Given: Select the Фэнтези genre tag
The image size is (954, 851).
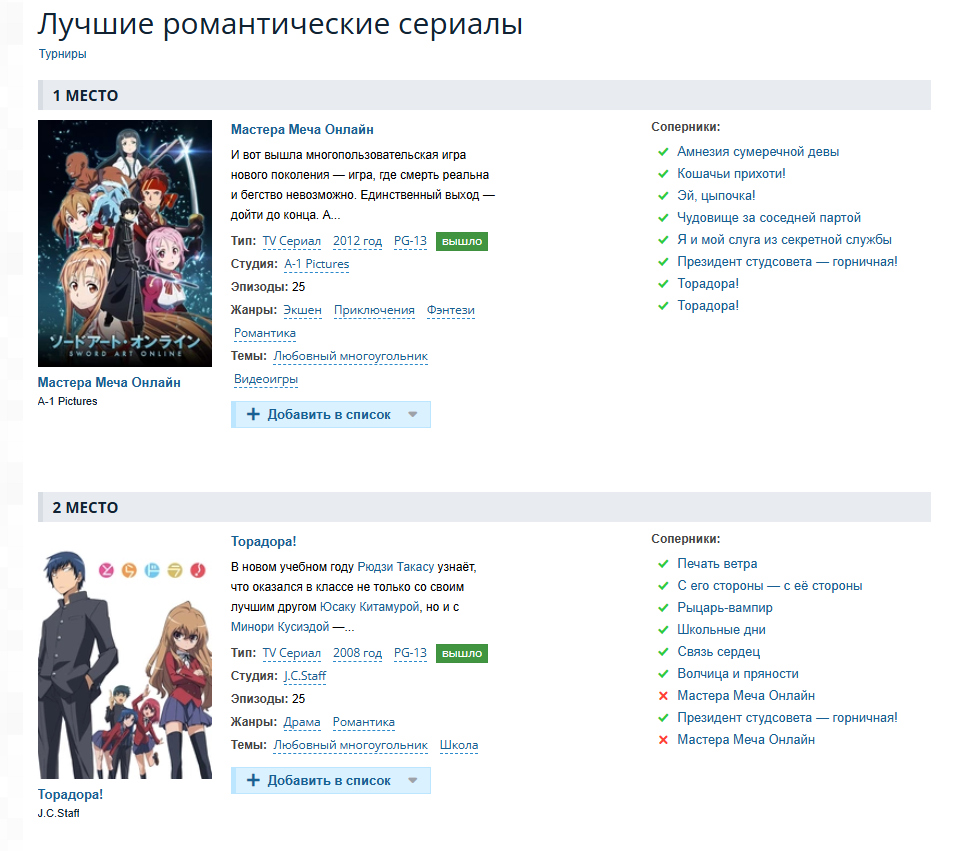Looking at the screenshot, I should 451,310.
